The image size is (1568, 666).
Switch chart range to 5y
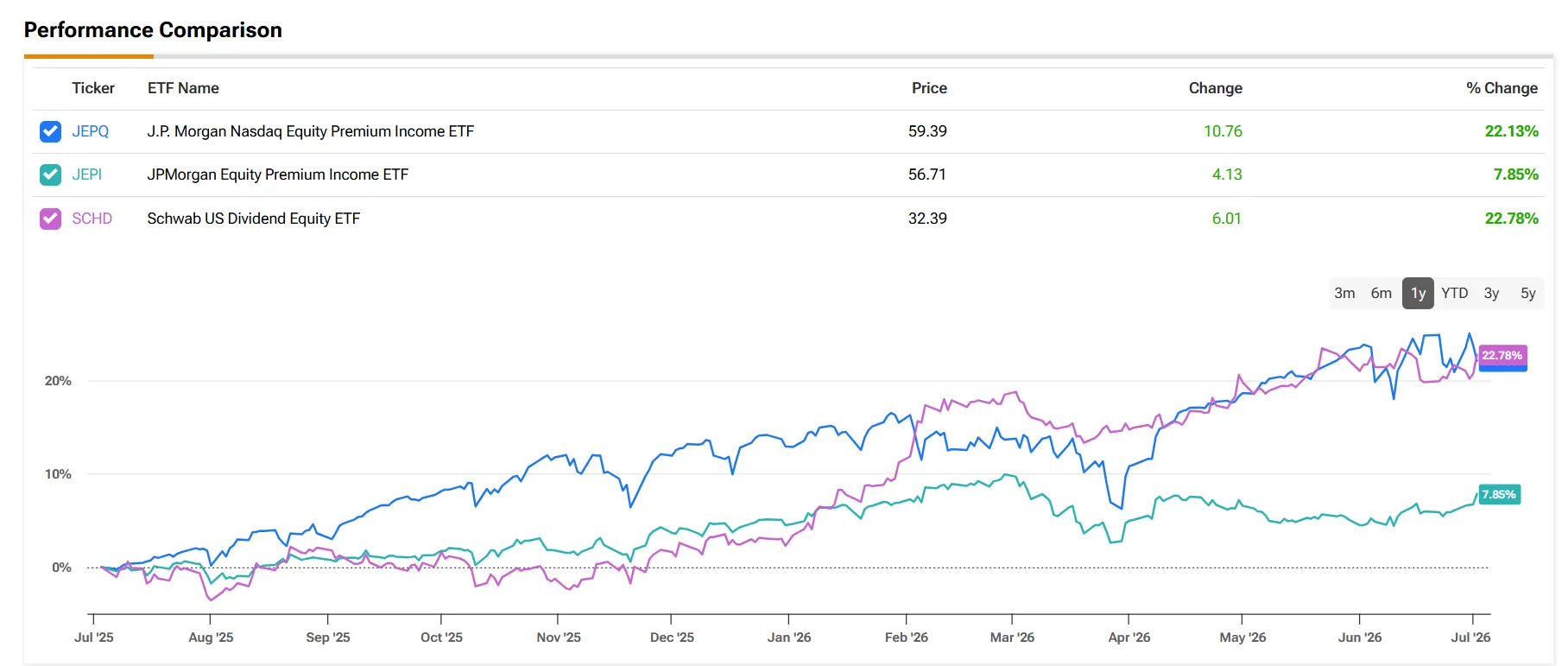coord(1528,293)
